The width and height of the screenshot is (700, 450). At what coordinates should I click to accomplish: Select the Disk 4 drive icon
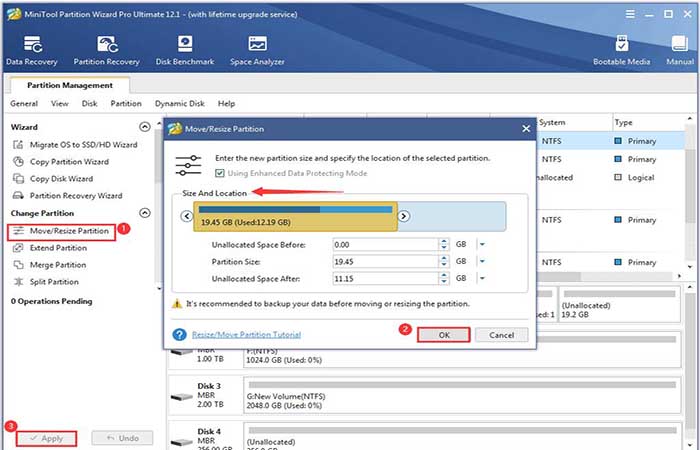pos(182,442)
